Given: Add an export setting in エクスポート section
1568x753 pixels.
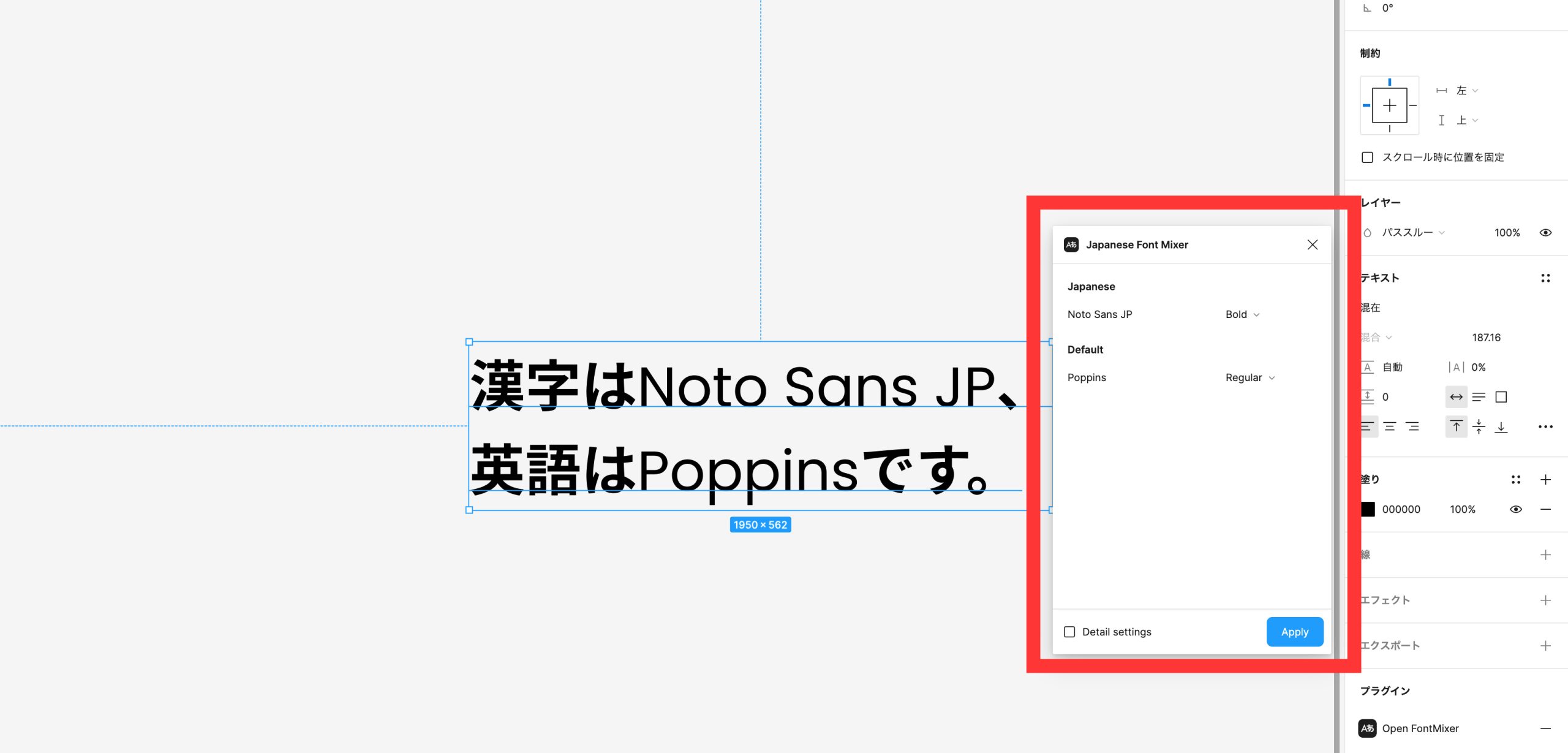Looking at the screenshot, I should pyautogui.click(x=1545, y=646).
